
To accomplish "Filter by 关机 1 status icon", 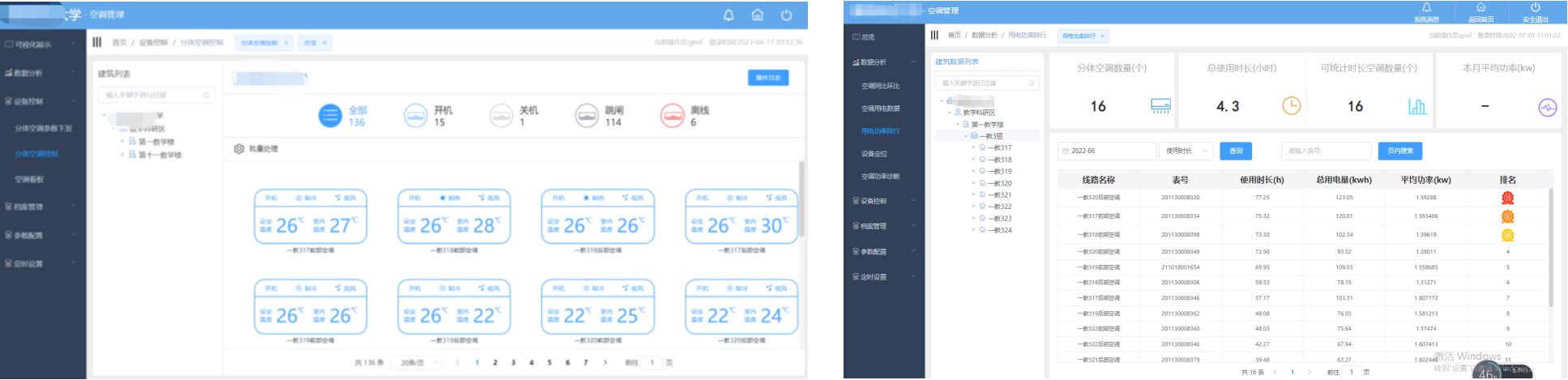I will point(501,116).
